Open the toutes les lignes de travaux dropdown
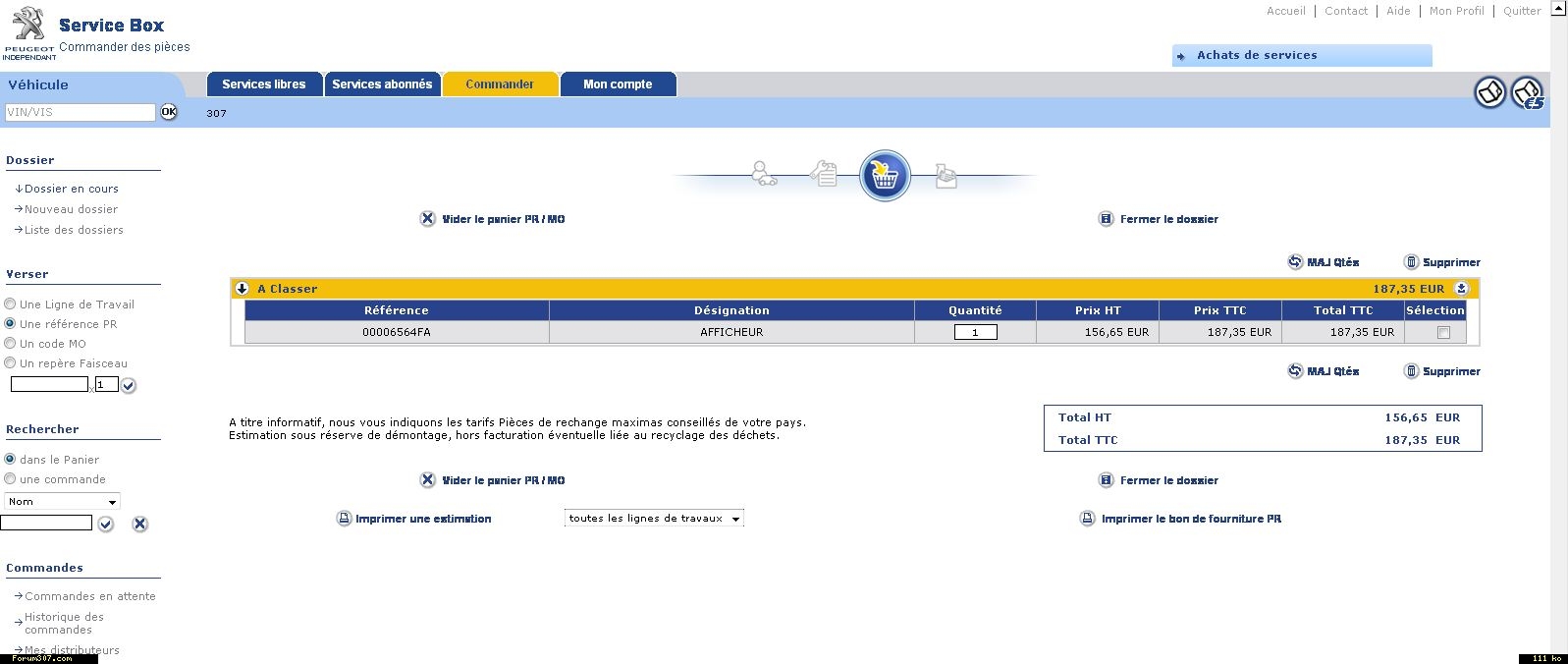 654,519
